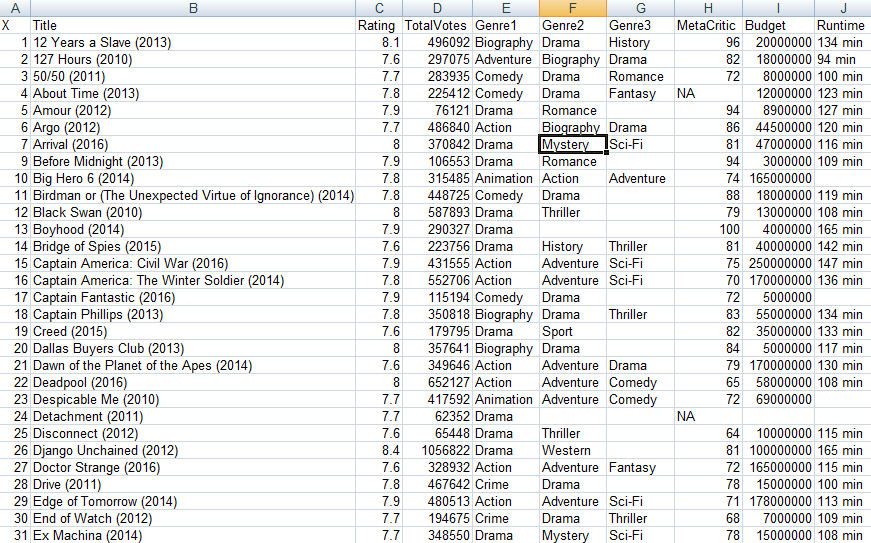This screenshot has width=871, height=543.
Task: Click the NA MetaCritic cell for Detachment
Action: coord(708,416)
